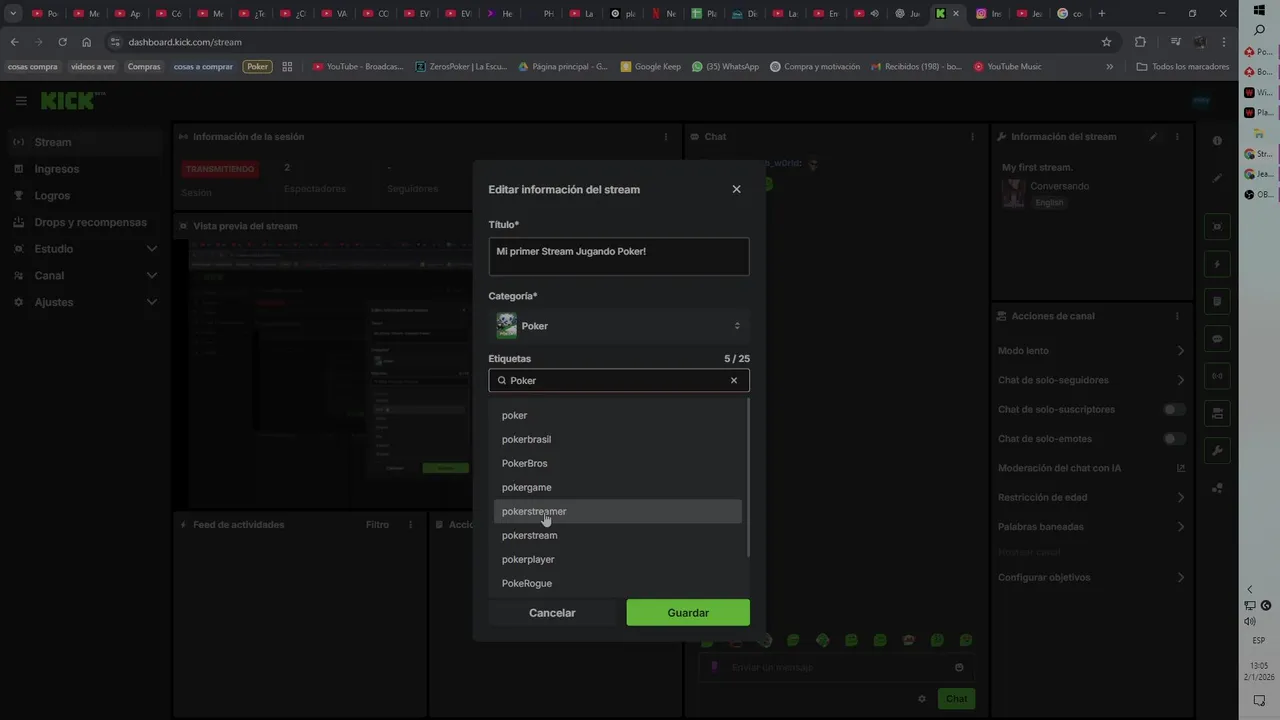The height and width of the screenshot is (720, 1280).
Task: Select the pokergame tag suggestion
Action: coord(618,487)
